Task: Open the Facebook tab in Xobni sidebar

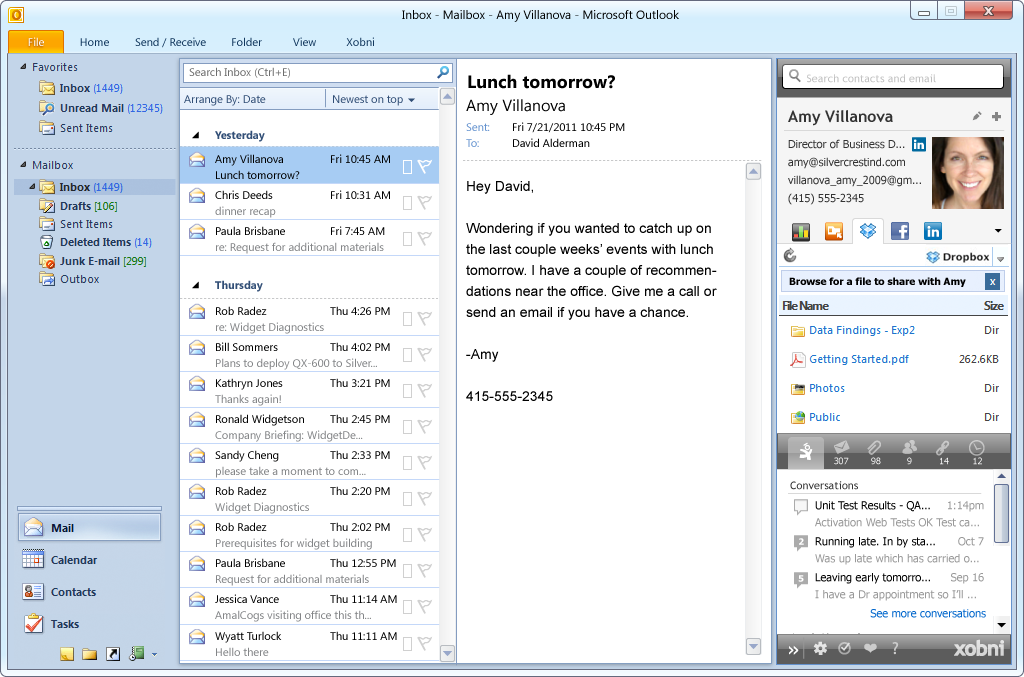Action: 900,231
